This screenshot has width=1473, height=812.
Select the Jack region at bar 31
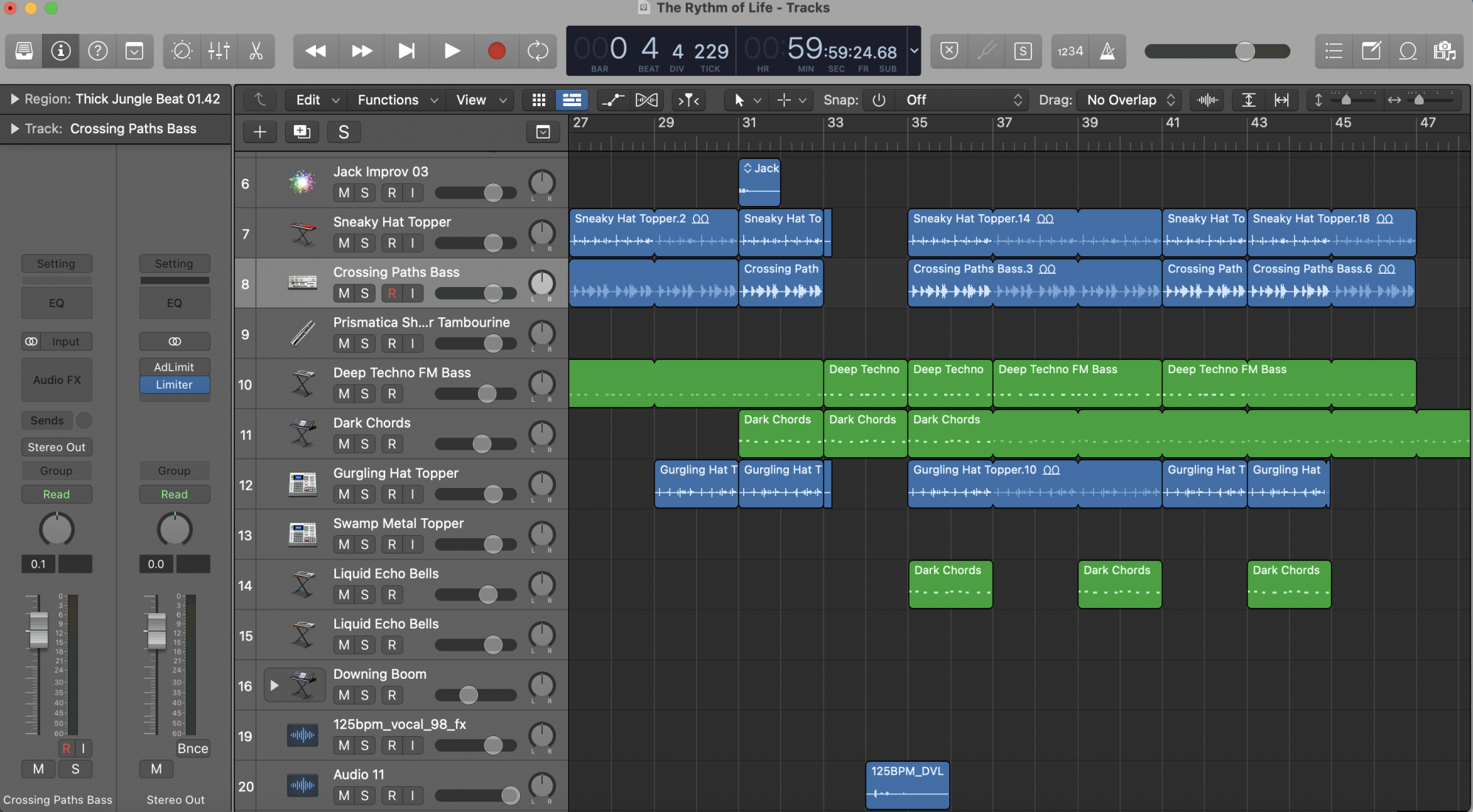tap(759, 182)
